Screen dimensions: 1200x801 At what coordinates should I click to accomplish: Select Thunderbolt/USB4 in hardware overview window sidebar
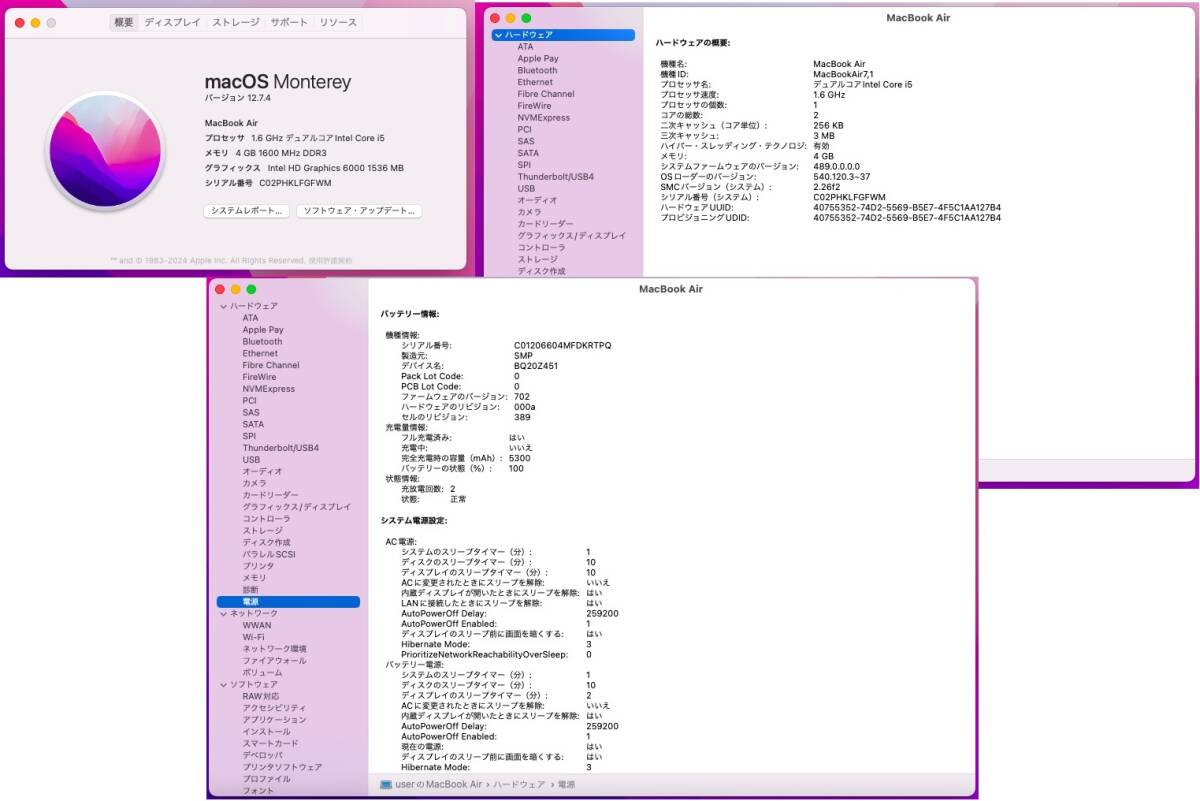coord(555,176)
